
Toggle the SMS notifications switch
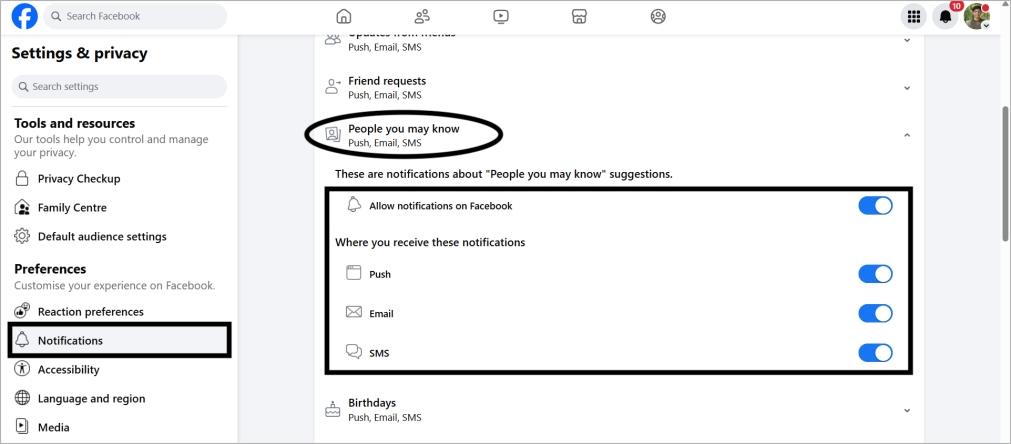click(875, 353)
